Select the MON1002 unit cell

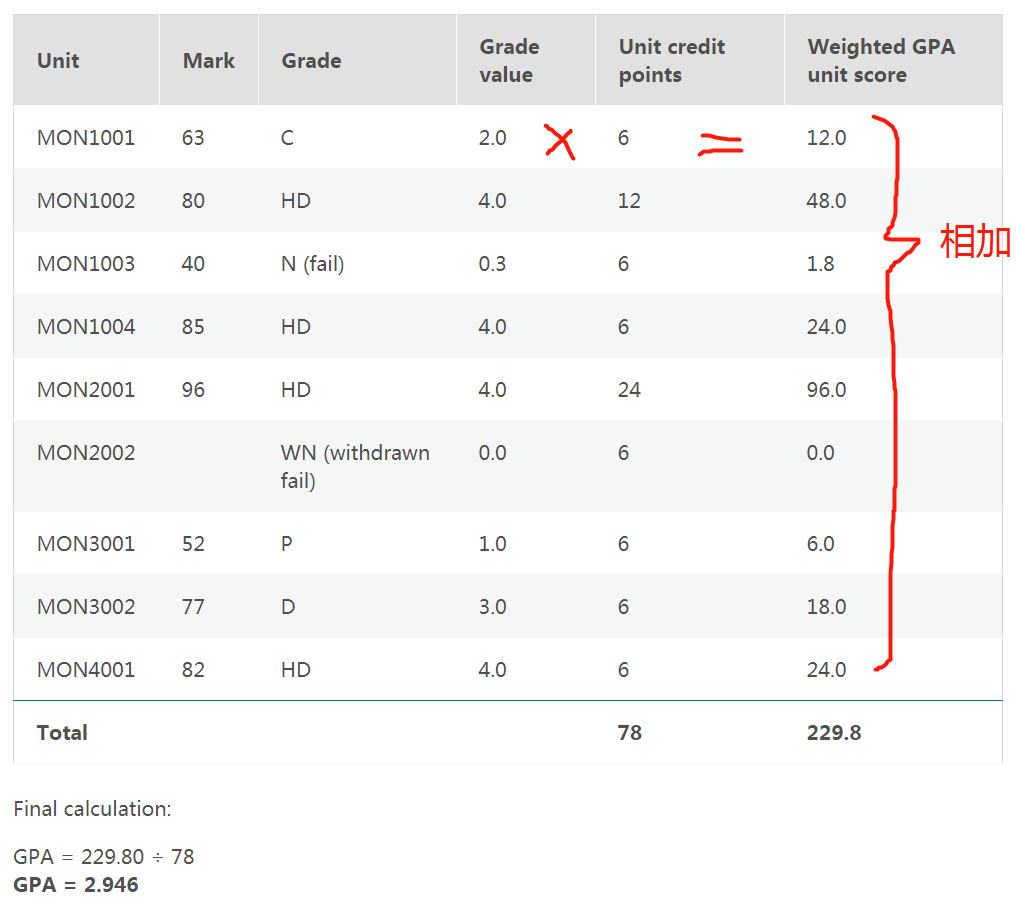pyautogui.click(x=86, y=201)
